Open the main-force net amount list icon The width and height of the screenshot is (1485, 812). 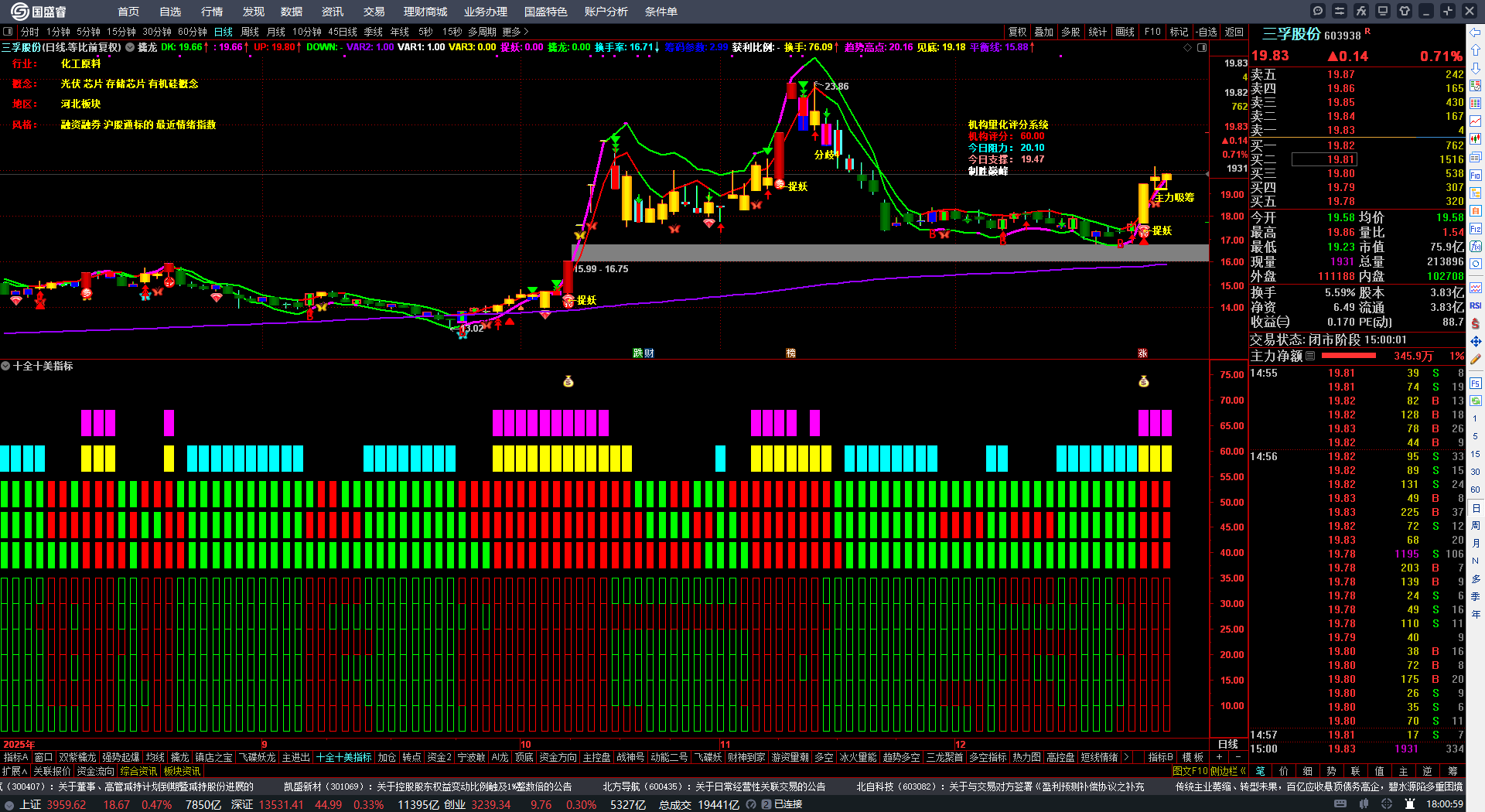coord(1310,356)
